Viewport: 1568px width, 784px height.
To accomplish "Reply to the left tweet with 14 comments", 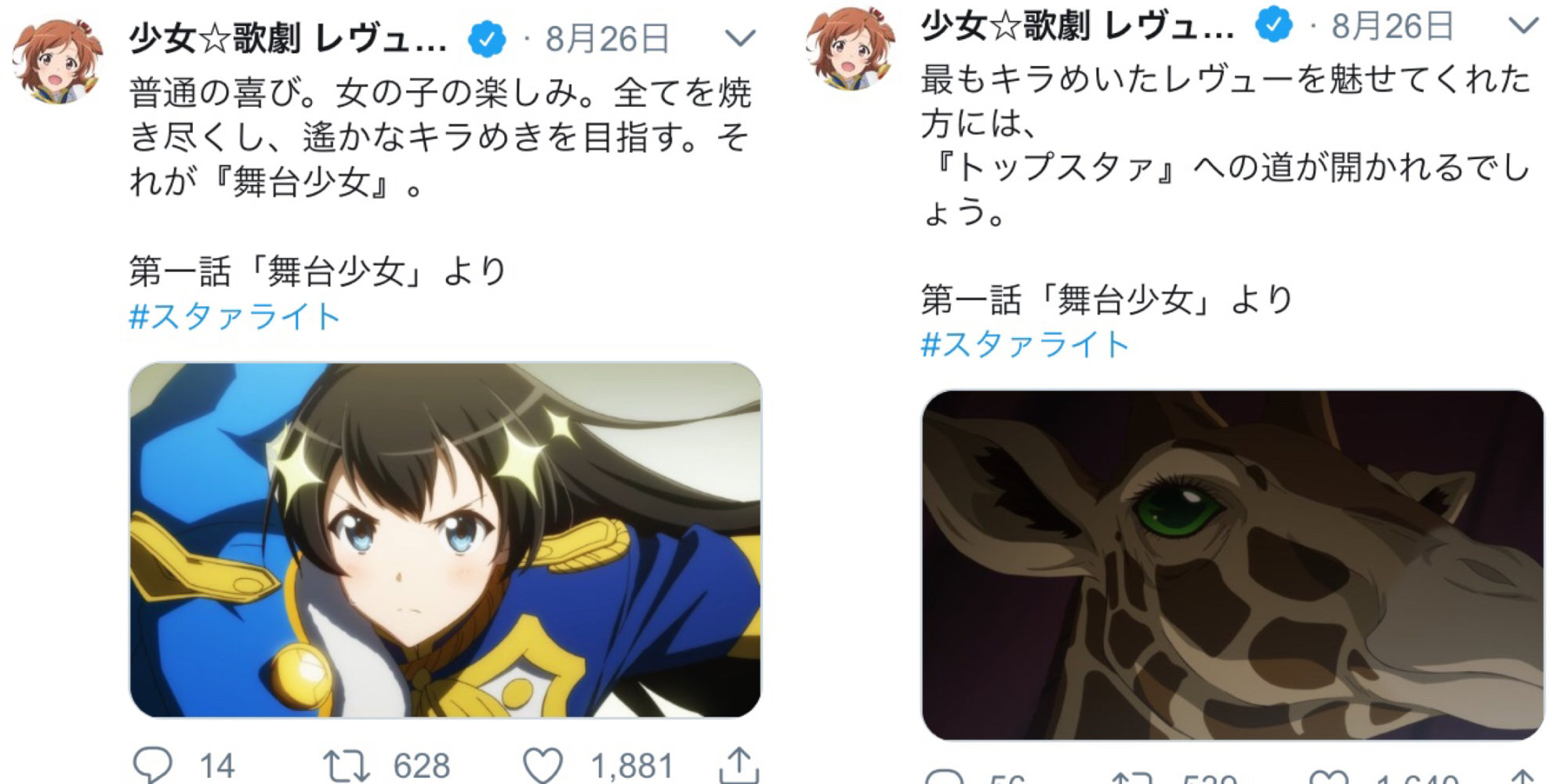I will click(153, 764).
